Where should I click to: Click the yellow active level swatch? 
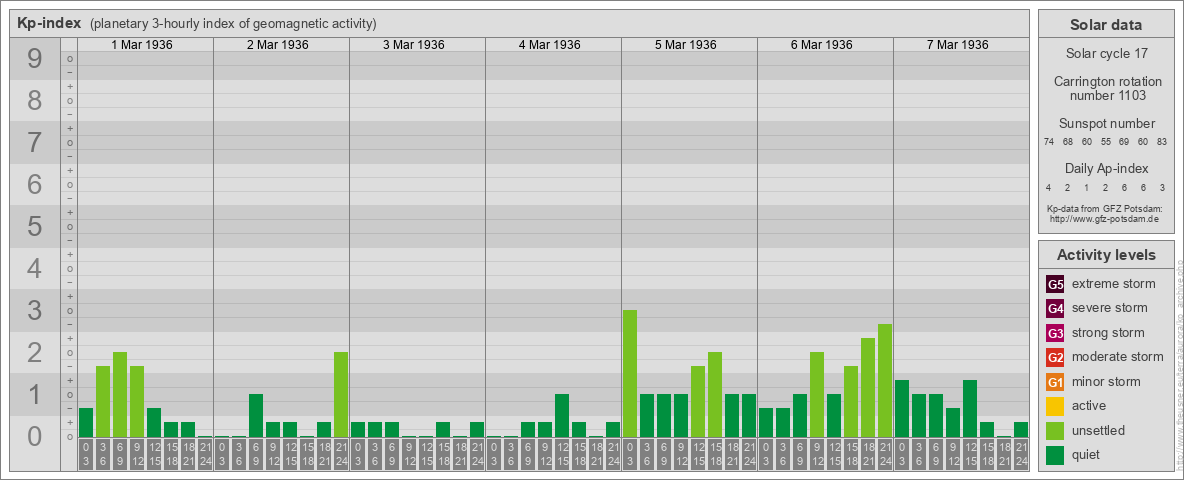(1055, 406)
